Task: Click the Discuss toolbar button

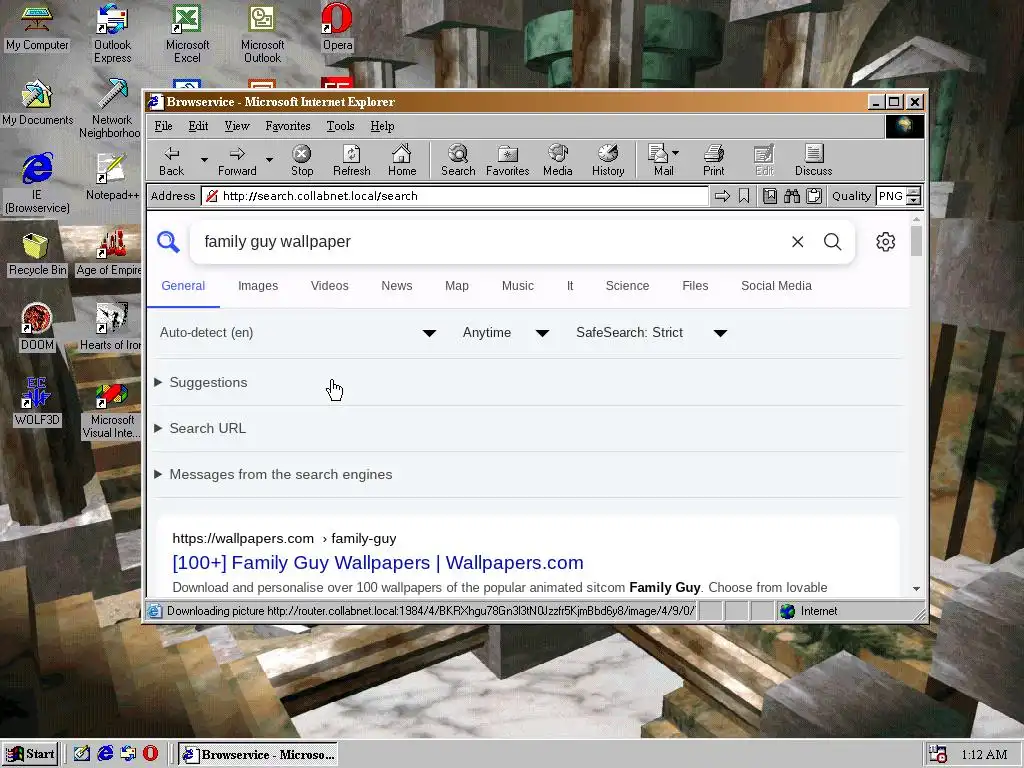Action: coord(813,161)
